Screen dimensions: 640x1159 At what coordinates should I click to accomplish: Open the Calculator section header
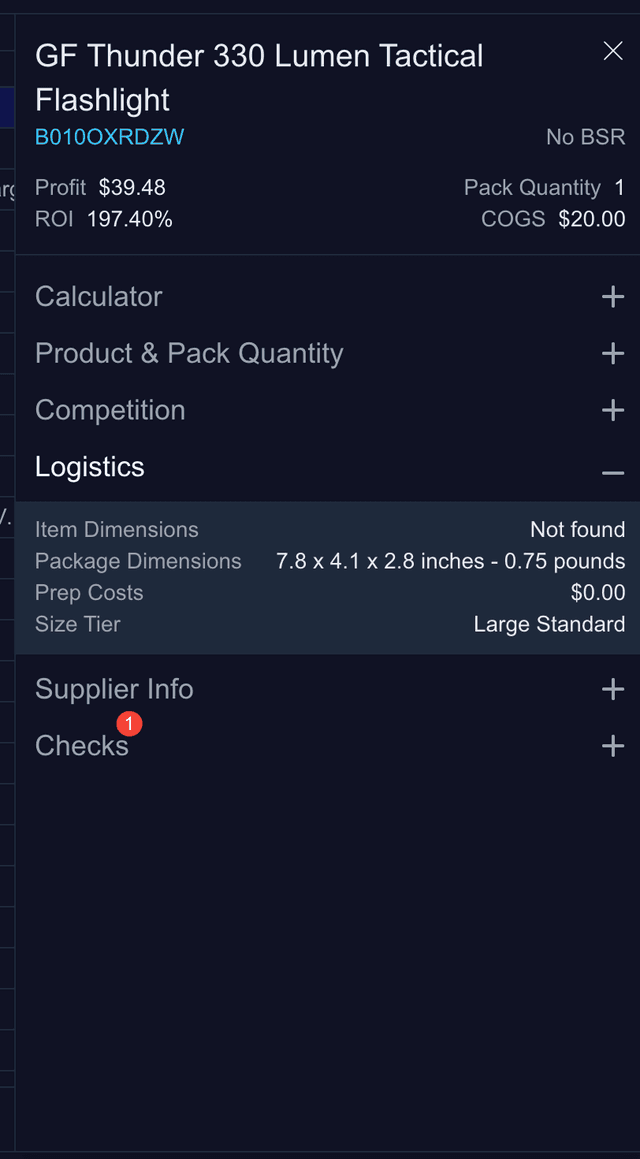click(x=99, y=297)
